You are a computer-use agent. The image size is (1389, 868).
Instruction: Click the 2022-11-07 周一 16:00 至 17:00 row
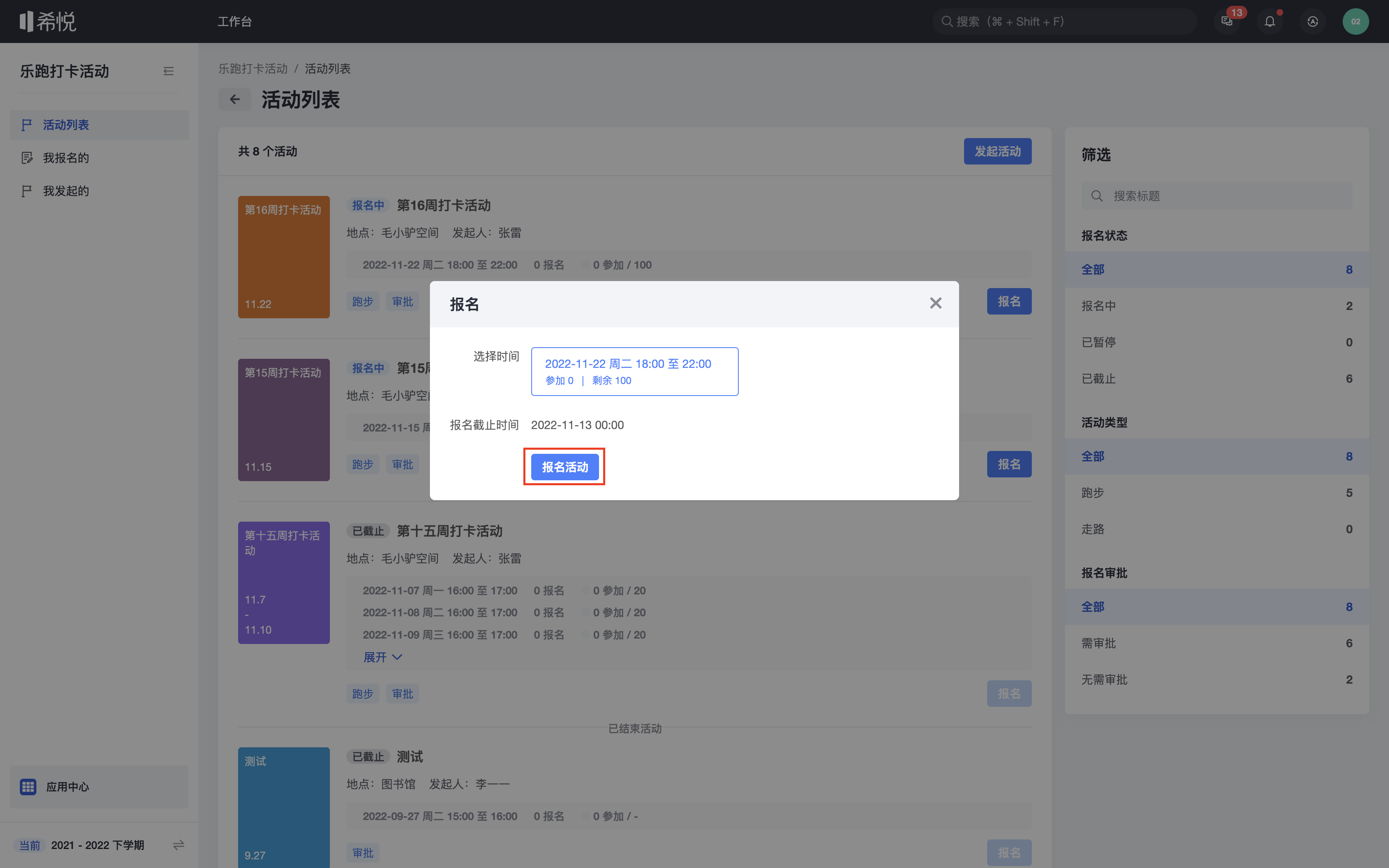pos(440,591)
